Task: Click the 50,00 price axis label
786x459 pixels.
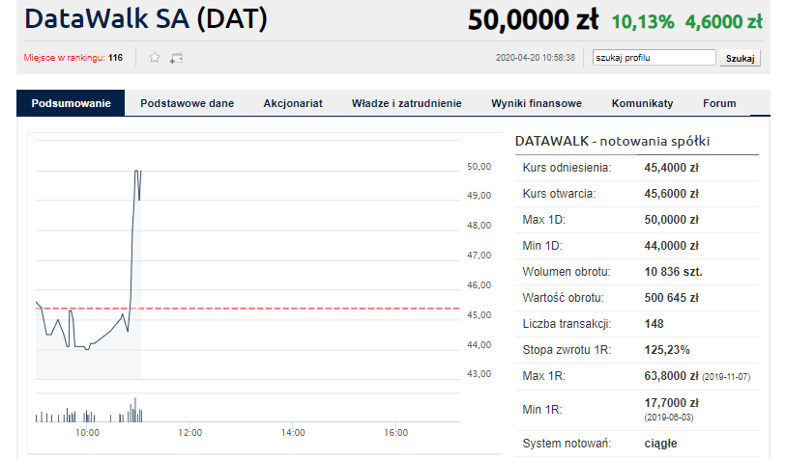Action: [479, 166]
